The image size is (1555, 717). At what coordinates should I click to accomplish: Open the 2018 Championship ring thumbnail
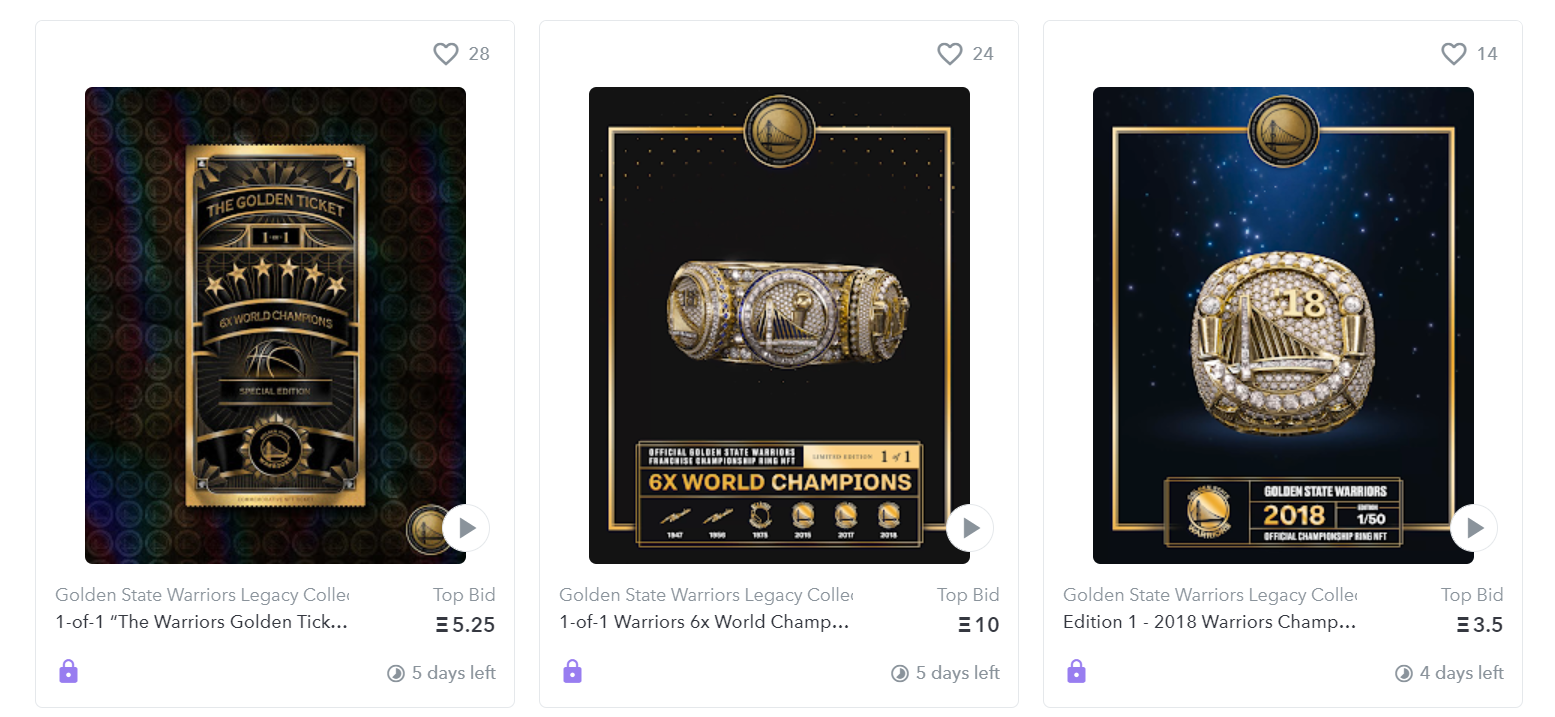(1283, 325)
